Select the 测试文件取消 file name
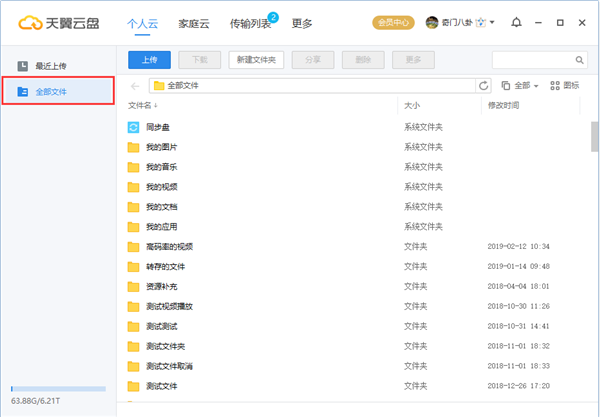The height and width of the screenshot is (417, 600). (x=170, y=367)
